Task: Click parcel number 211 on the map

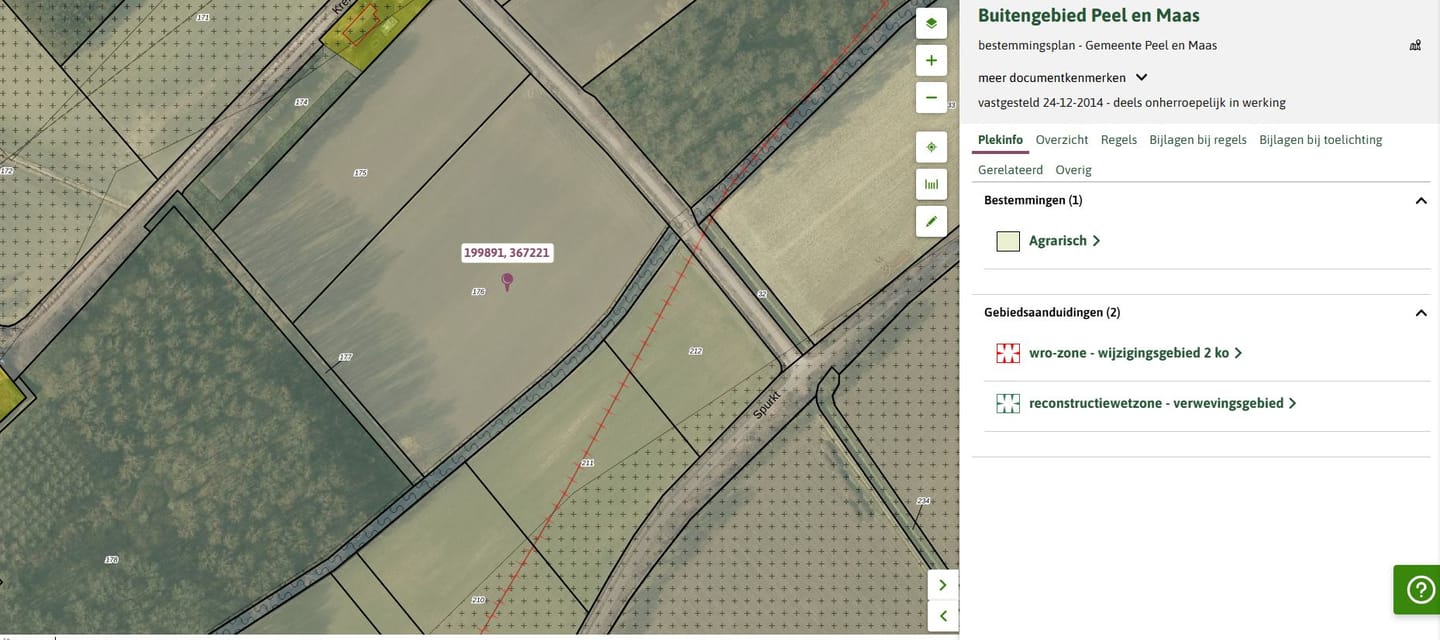Action: tap(587, 463)
